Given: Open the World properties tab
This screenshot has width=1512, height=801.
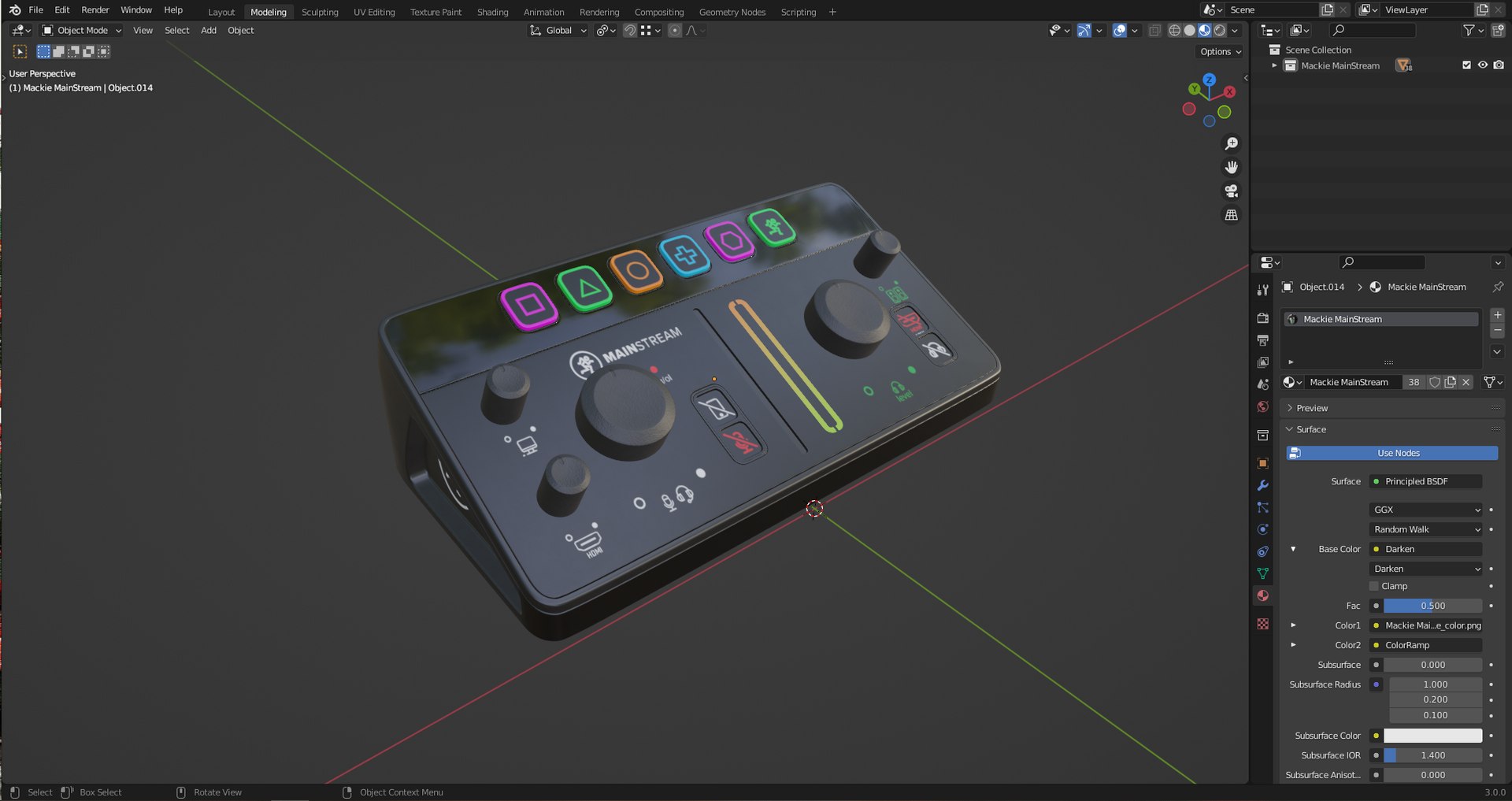Looking at the screenshot, I should click(x=1262, y=406).
